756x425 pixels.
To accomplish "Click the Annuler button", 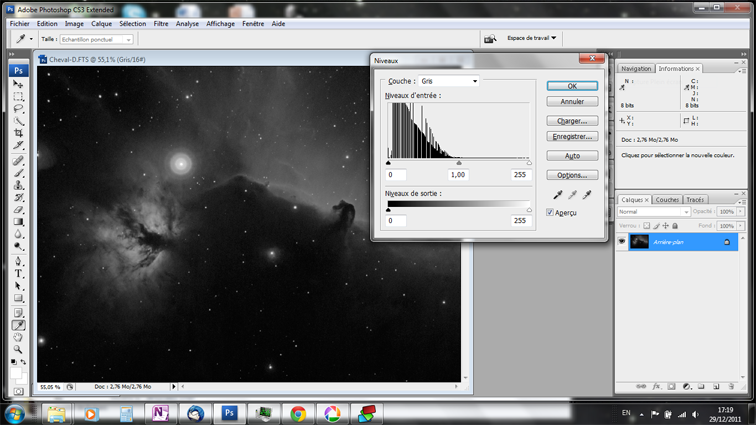I will tap(572, 101).
